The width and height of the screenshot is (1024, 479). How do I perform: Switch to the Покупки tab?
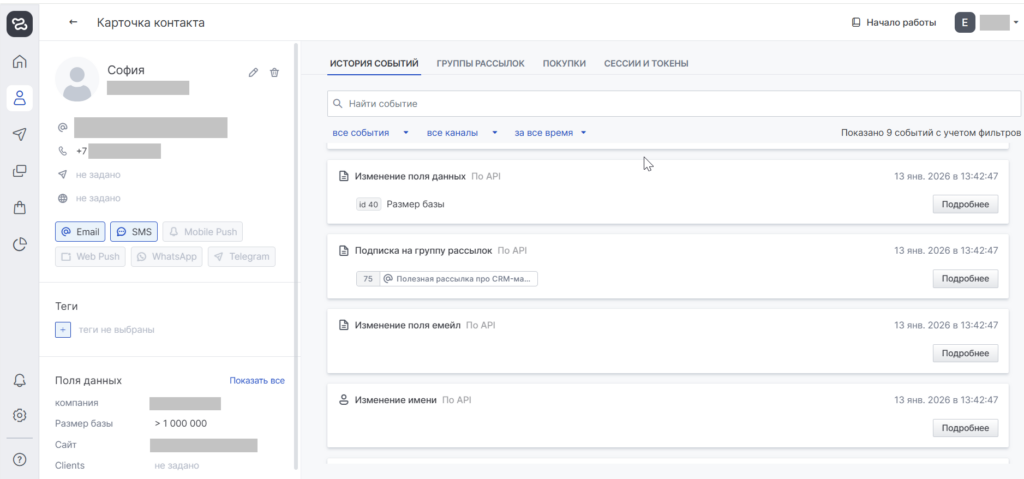pyautogui.click(x=564, y=64)
